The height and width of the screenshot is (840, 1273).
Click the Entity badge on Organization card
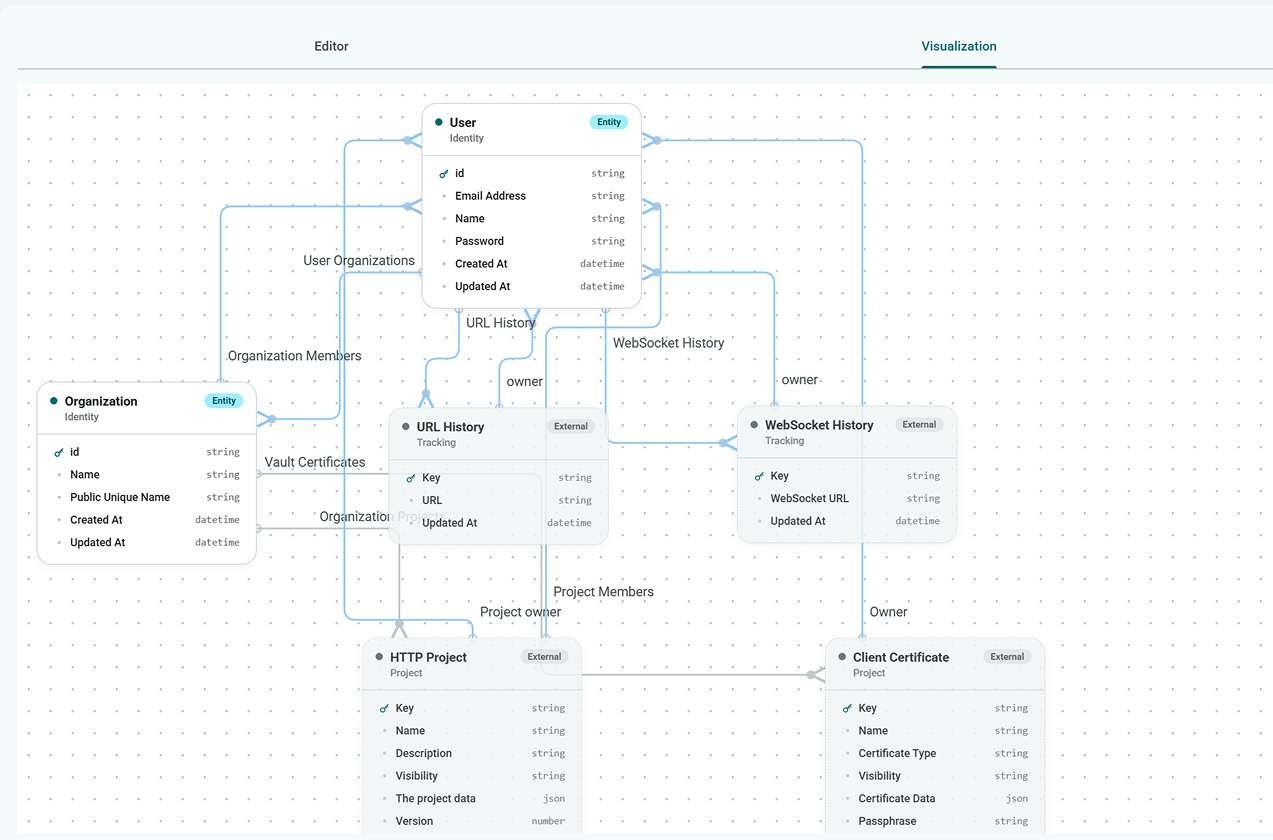click(x=224, y=401)
